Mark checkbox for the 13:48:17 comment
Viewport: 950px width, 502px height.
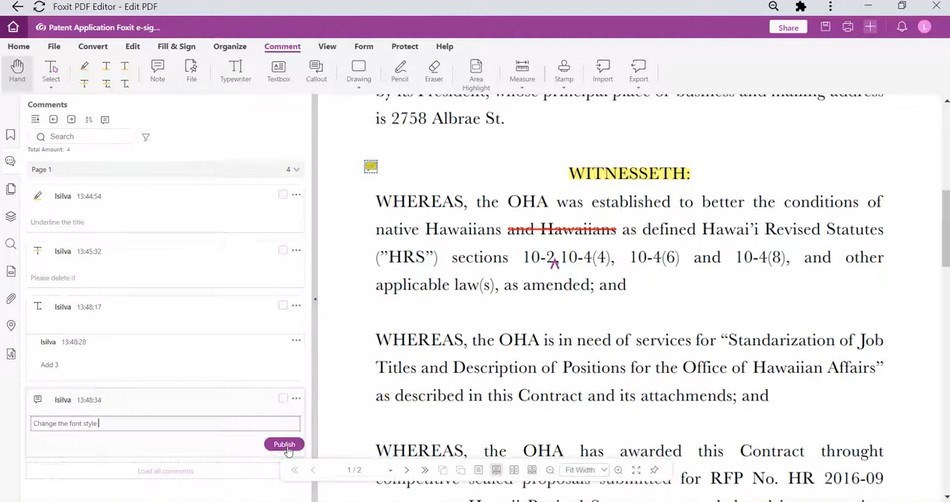pyautogui.click(x=283, y=306)
